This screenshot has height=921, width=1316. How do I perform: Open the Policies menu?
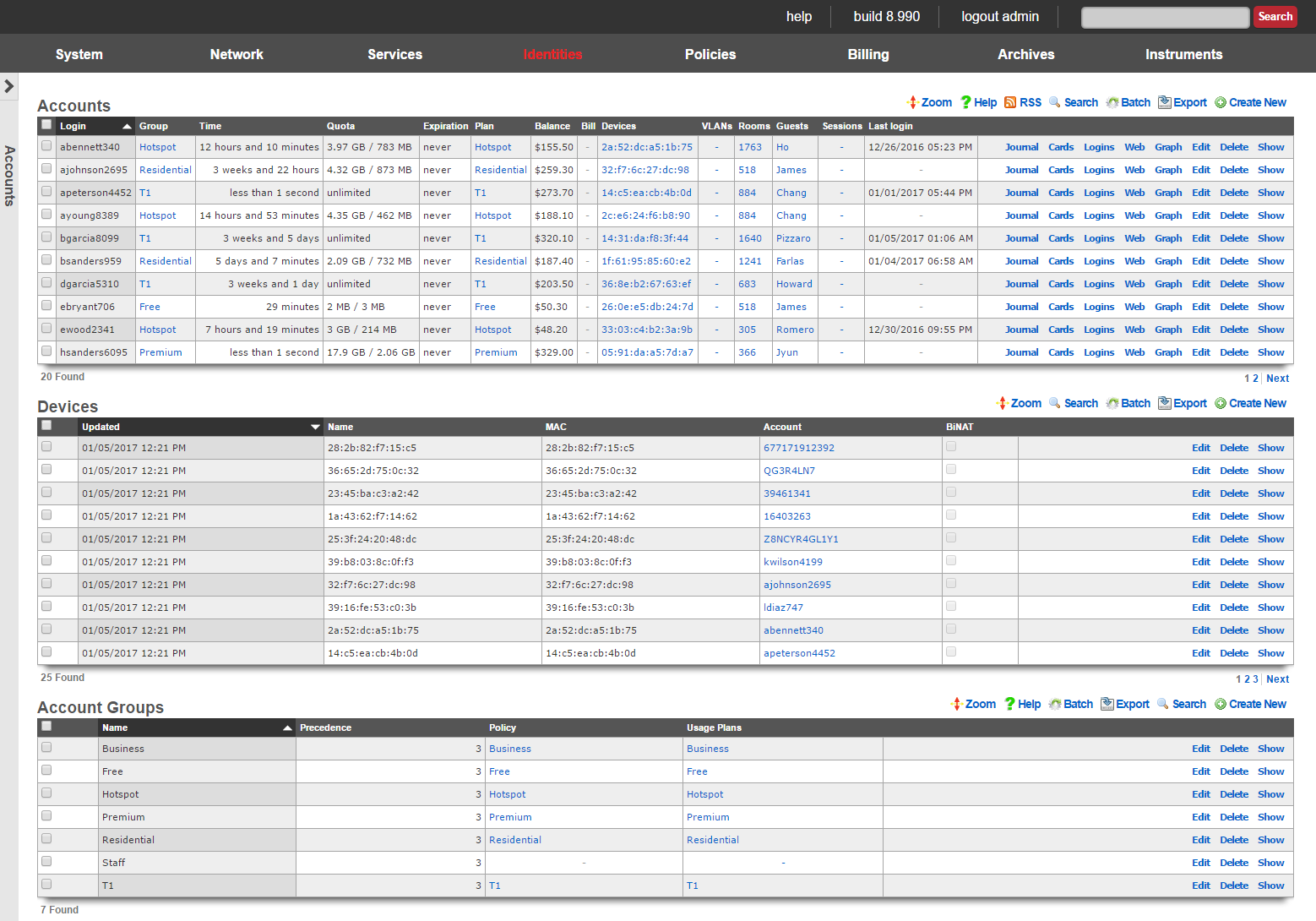pos(710,54)
